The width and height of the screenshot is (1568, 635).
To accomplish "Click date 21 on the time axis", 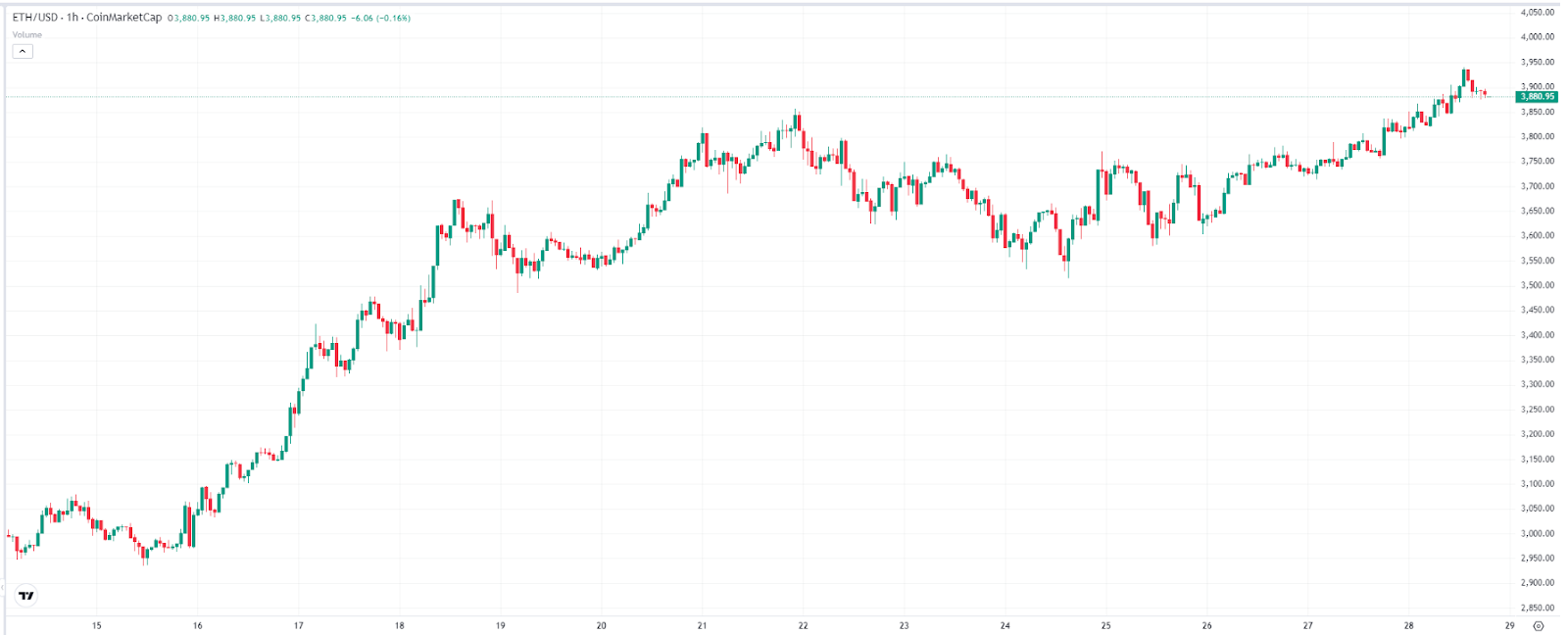I will point(702,625).
